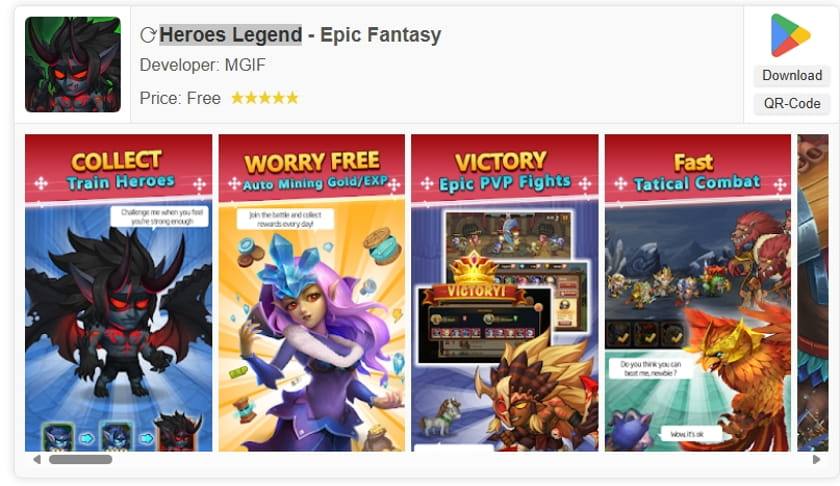Click the Heroes Legend app icon
Image resolution: width=840 pixels, height=486 pixels.
73,64
